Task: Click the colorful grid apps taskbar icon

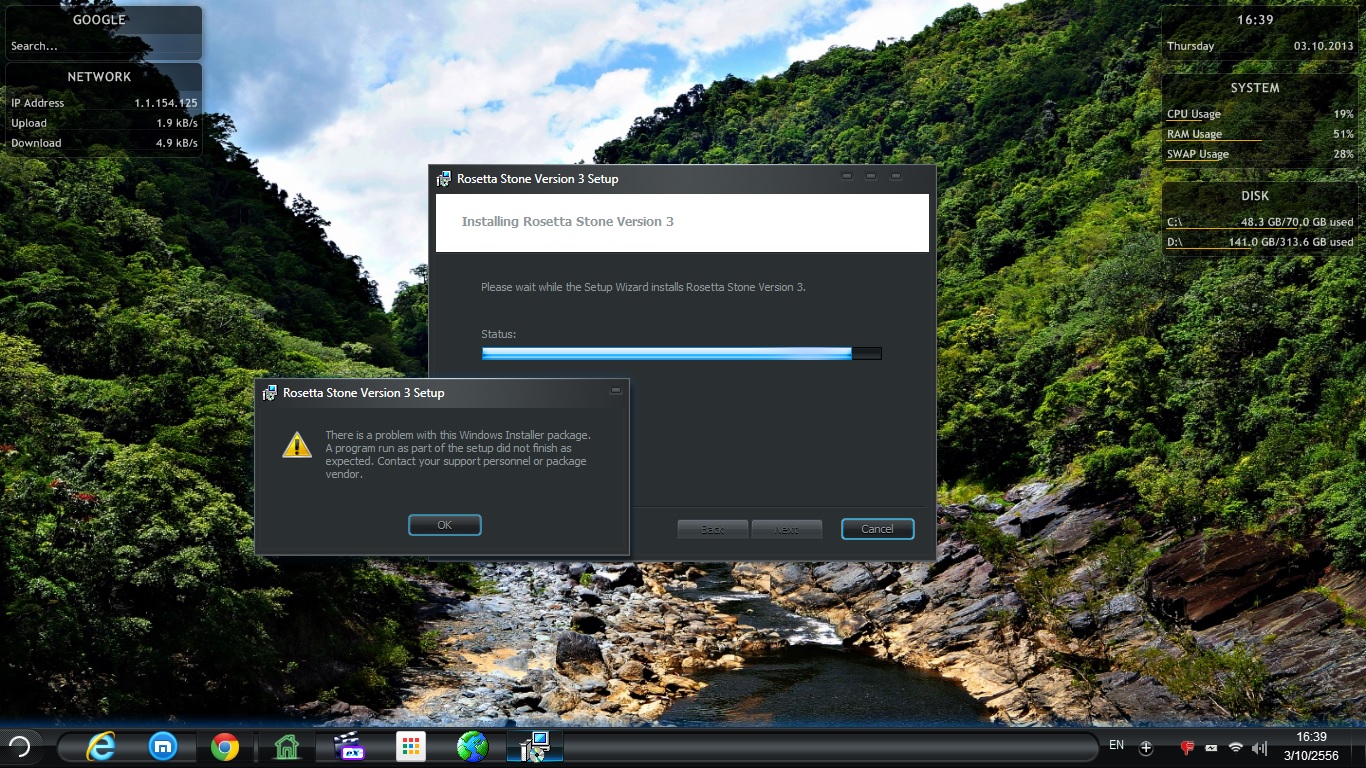Action: (x=411, y=746)
